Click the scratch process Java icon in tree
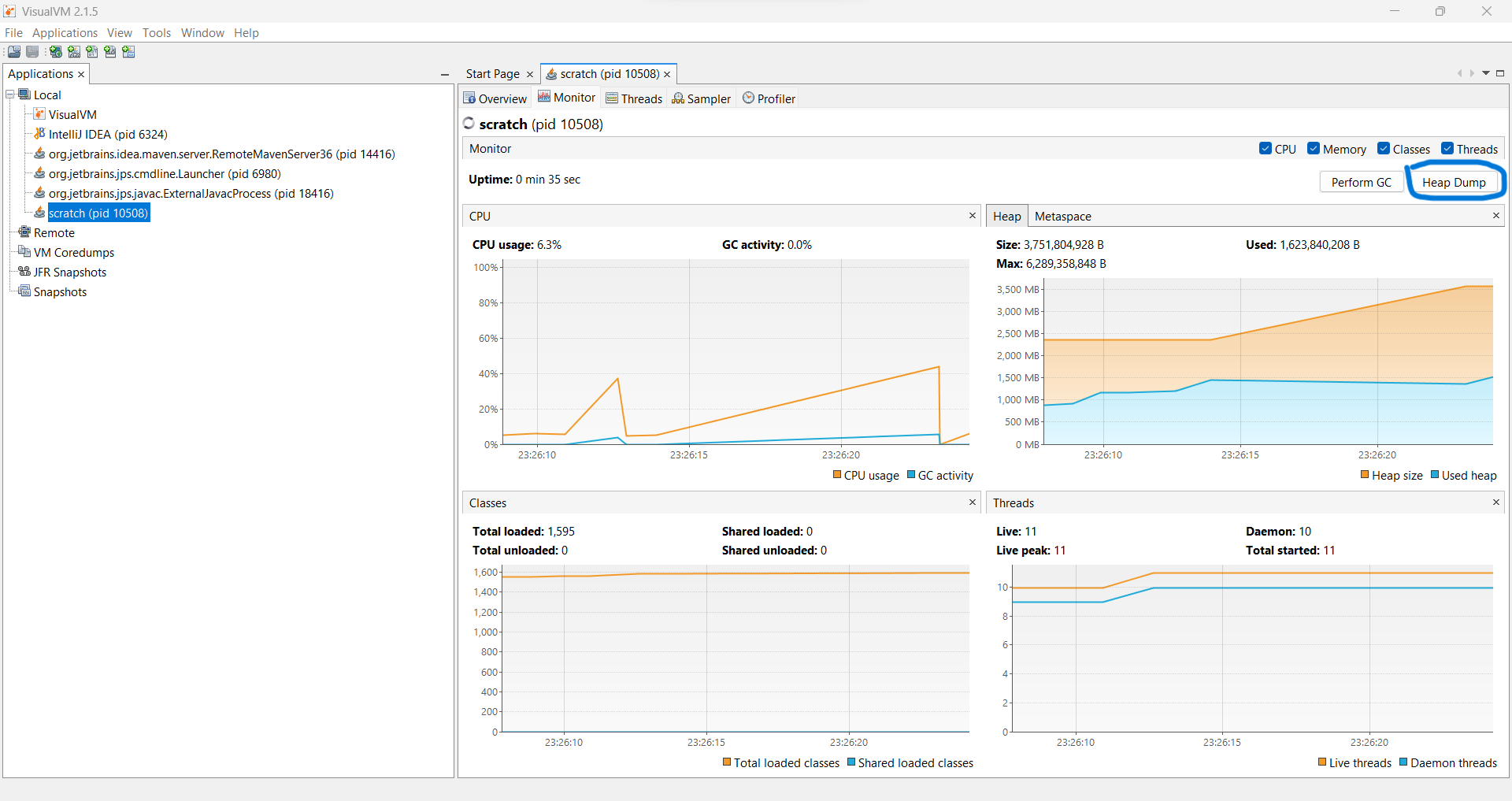The width and height of the screenshot is (1512, 801). pos(39,213)
